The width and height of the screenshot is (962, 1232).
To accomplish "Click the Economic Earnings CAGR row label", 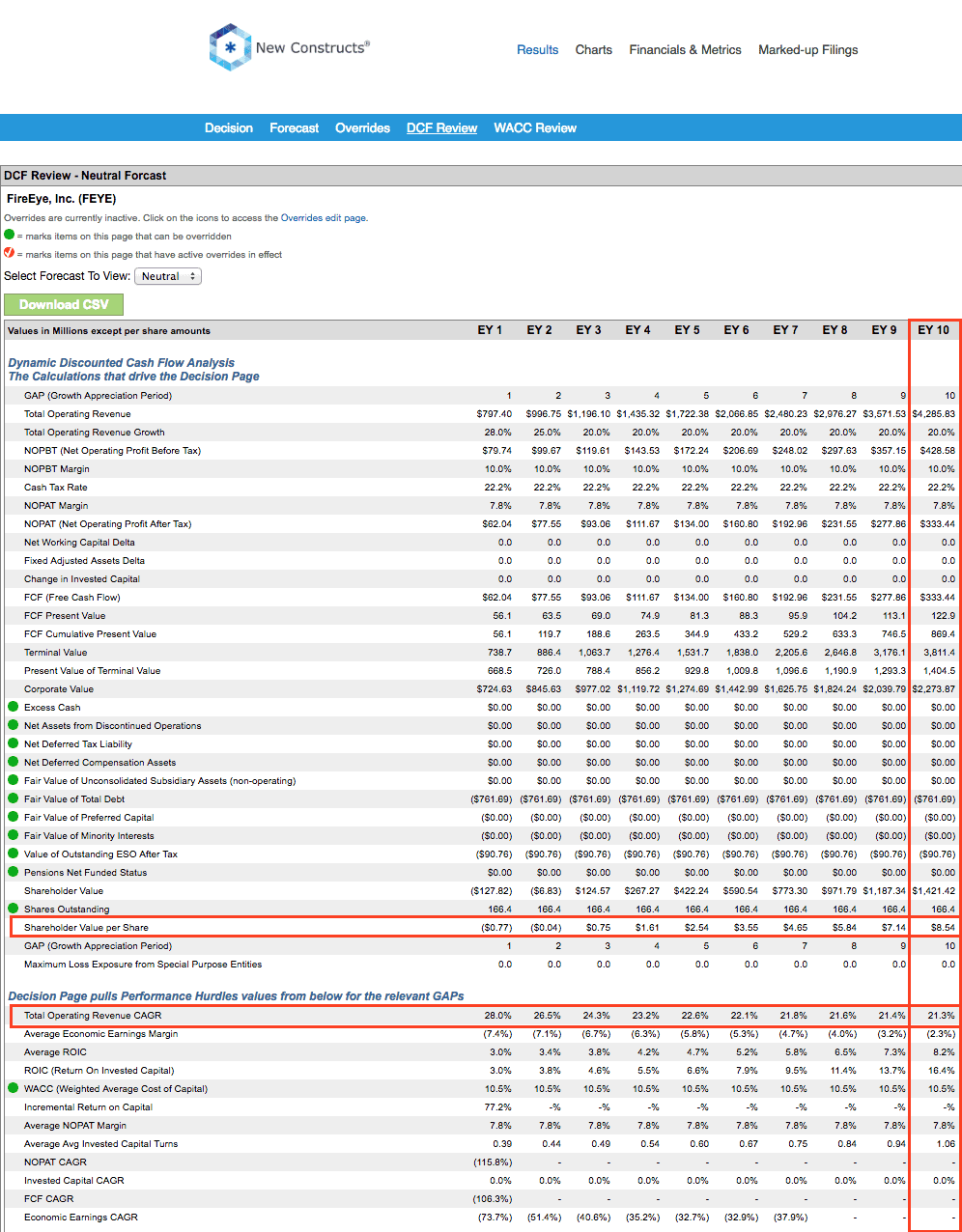I will point(81,1217).
